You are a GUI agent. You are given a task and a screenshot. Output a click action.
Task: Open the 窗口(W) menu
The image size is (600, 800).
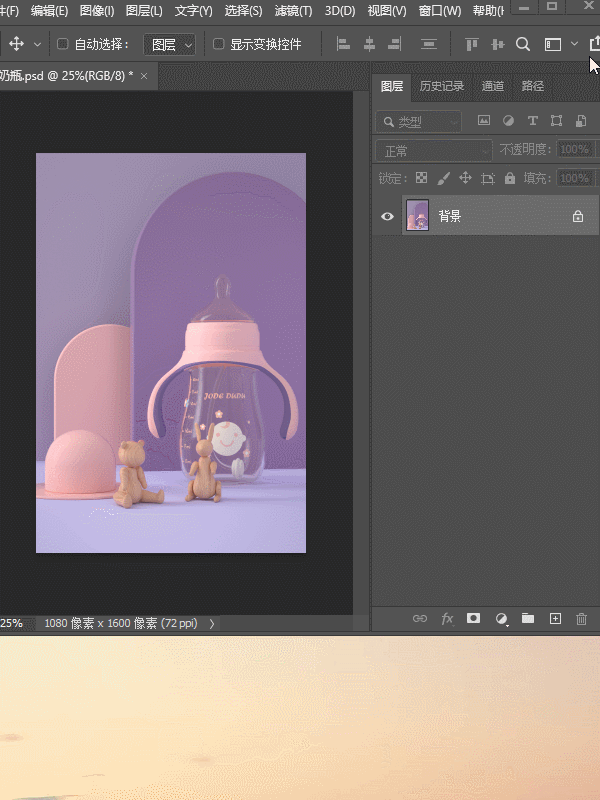coord(440,10)
